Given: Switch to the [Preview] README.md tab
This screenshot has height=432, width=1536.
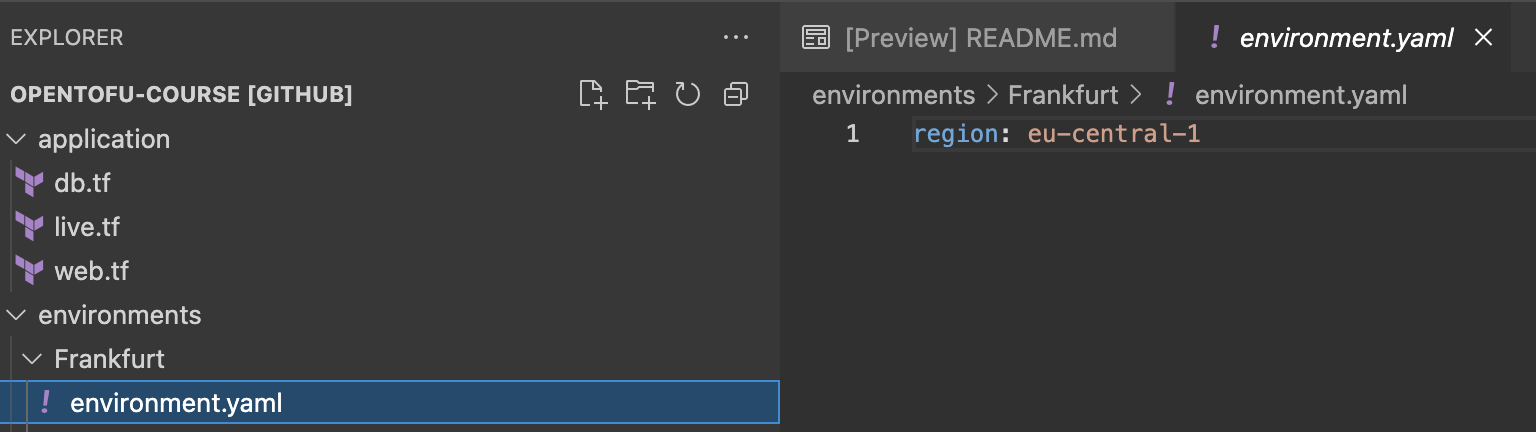Looking at the screenshot, I should point(960,38).
